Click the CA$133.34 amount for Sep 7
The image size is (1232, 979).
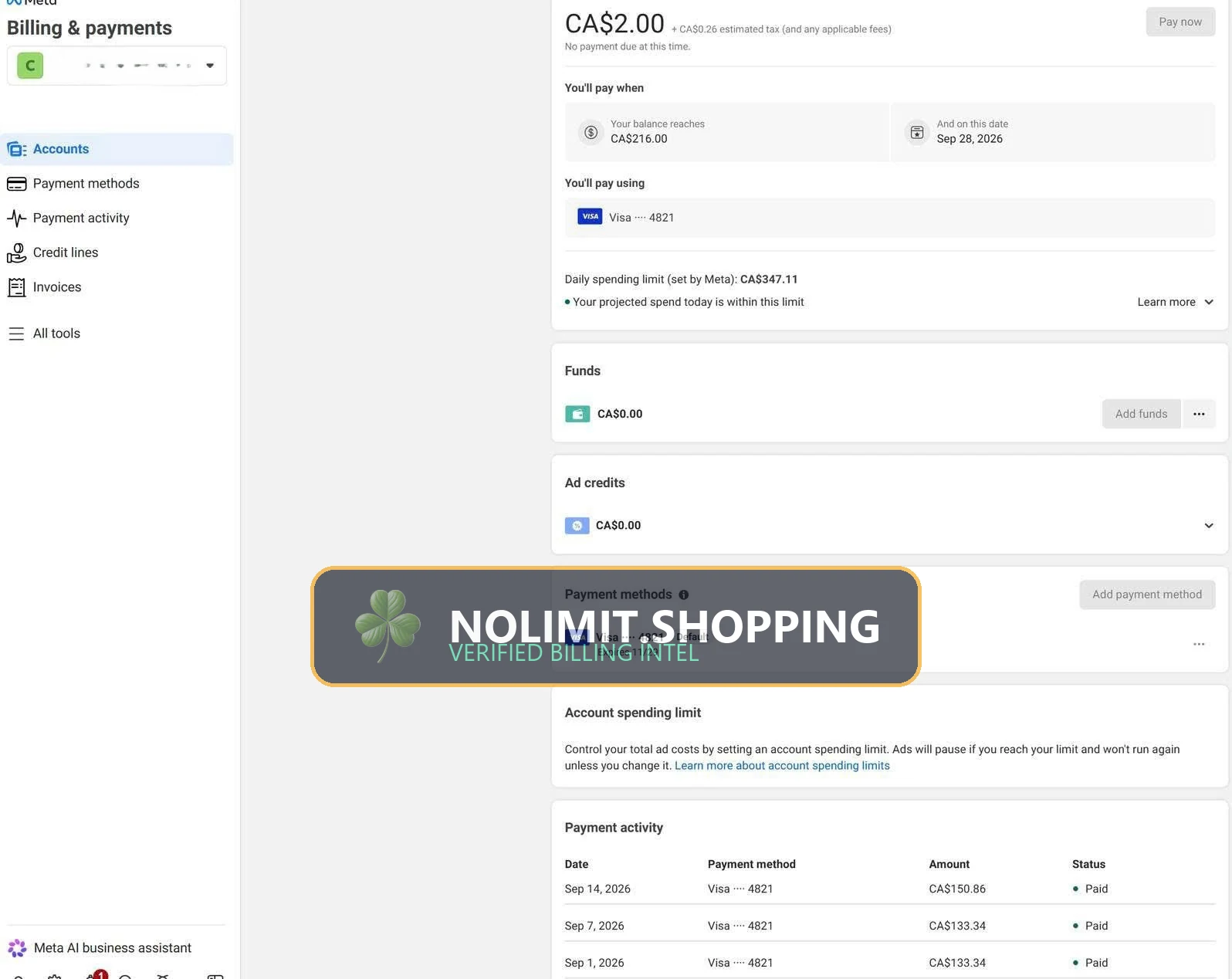click(x=957, y=926)
